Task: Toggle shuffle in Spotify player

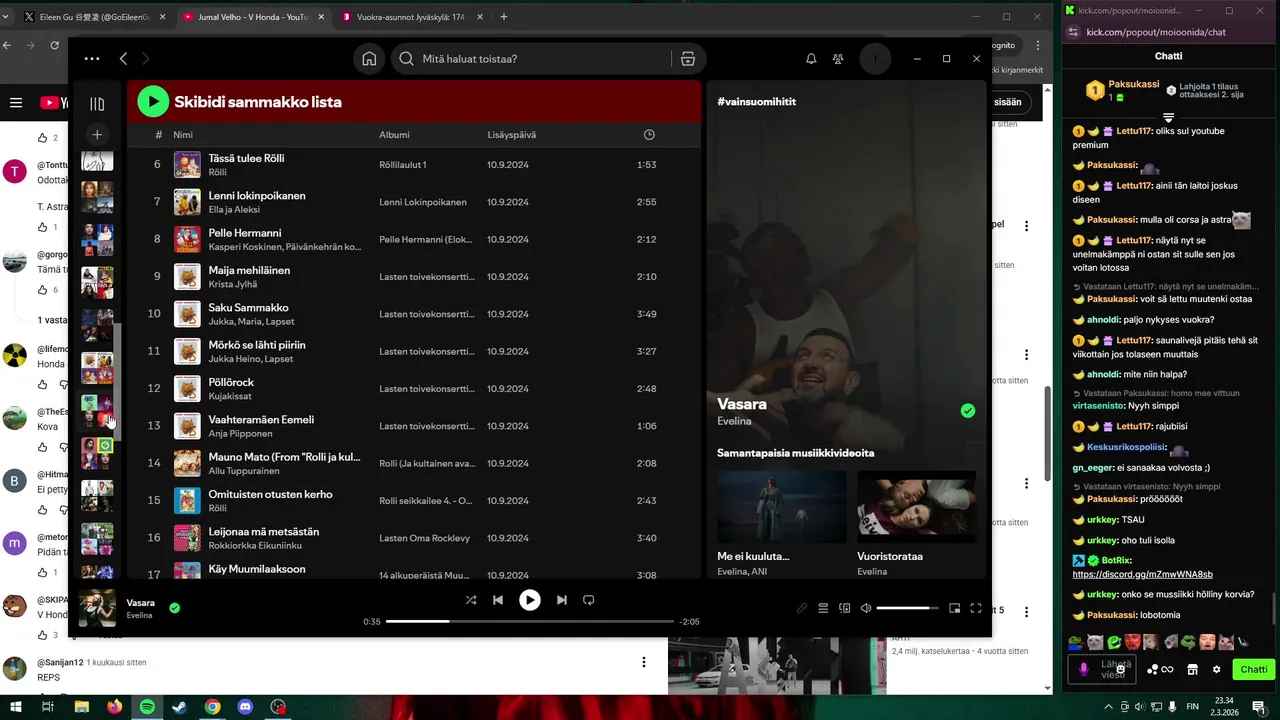Action: (x=471, y=600)
